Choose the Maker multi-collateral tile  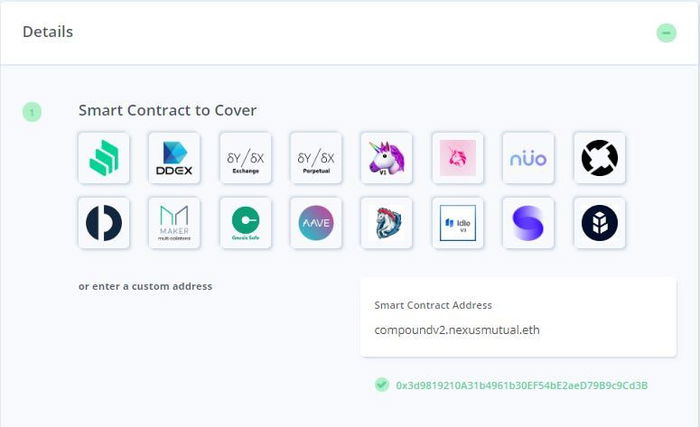click(x=174, y=223)
